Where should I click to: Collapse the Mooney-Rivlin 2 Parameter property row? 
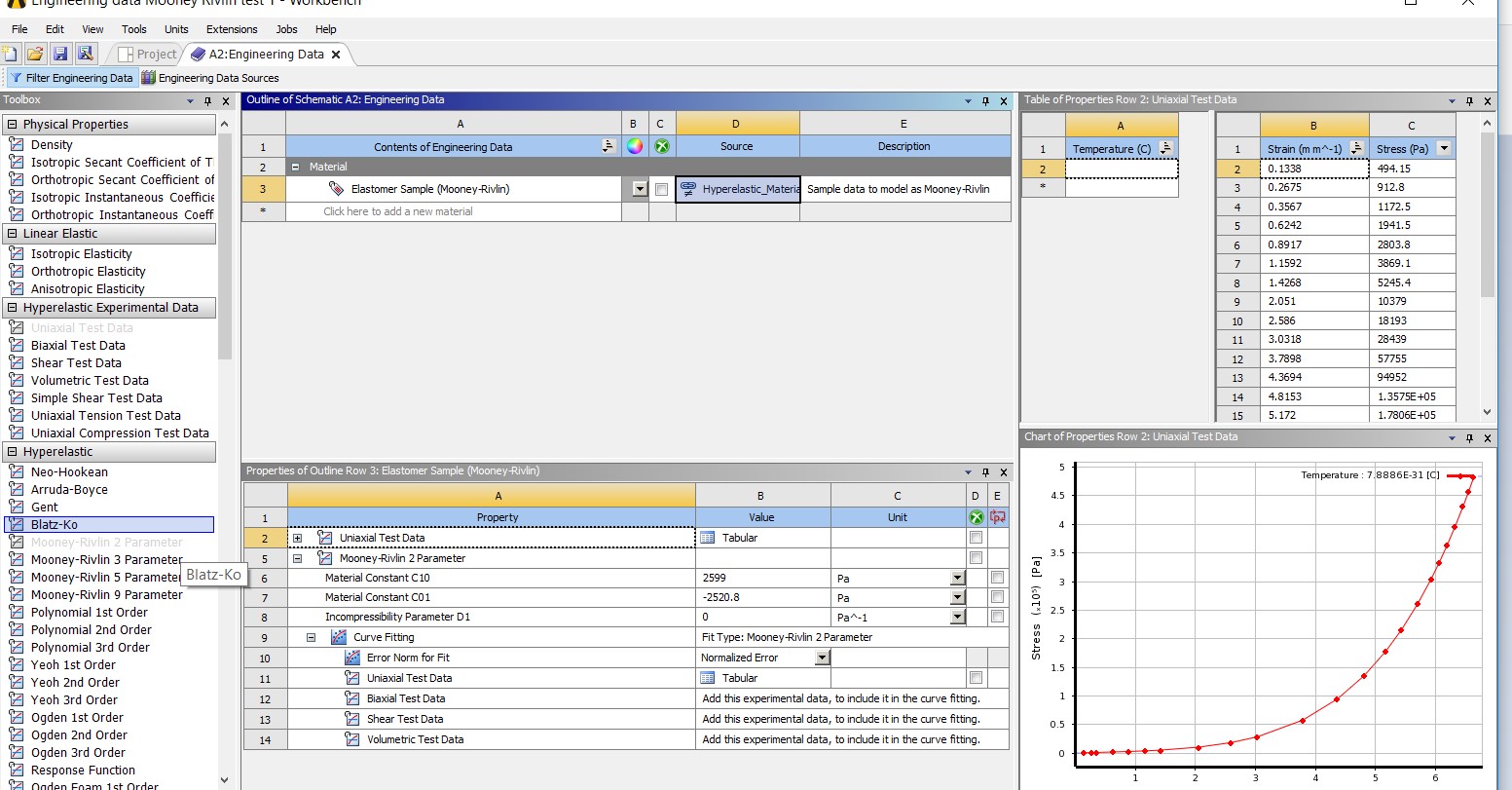[298, 558]
